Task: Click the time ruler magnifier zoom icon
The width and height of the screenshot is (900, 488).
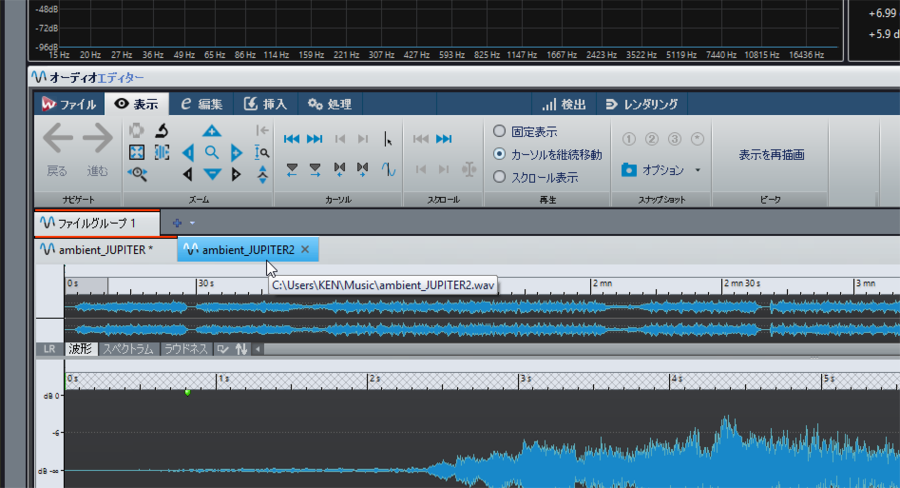Action: 262,153
